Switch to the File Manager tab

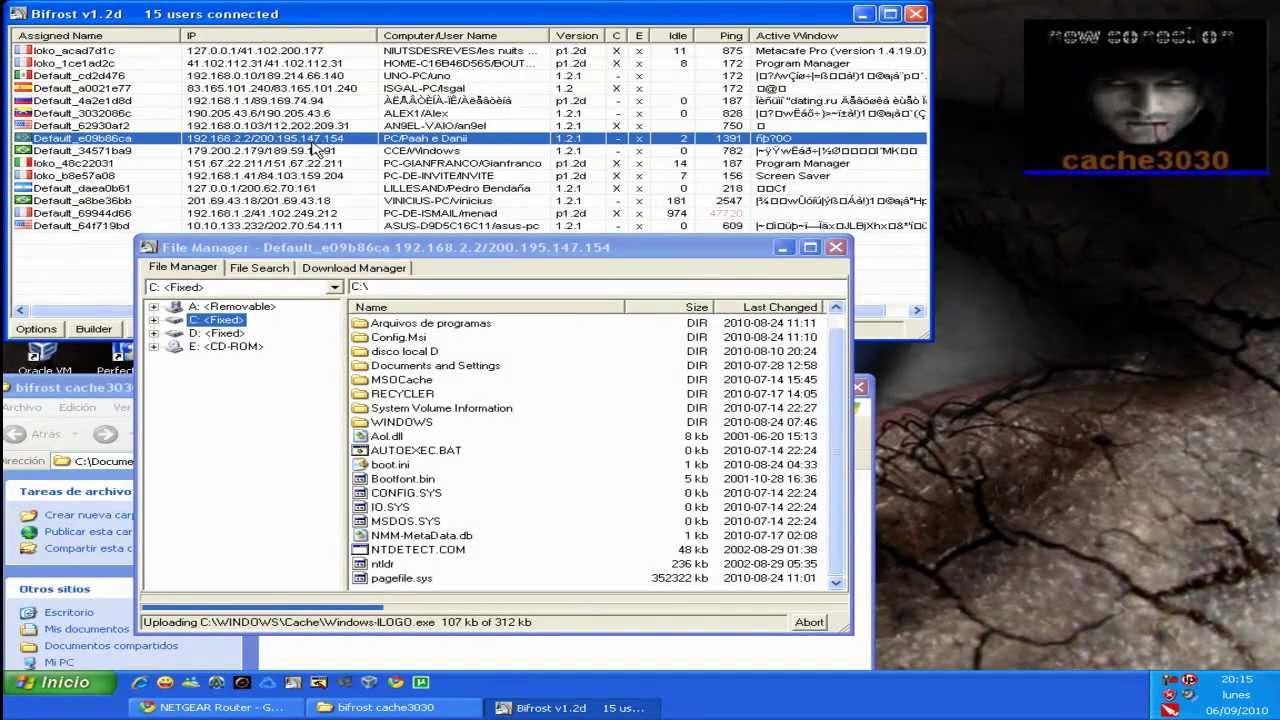[183, 267]
